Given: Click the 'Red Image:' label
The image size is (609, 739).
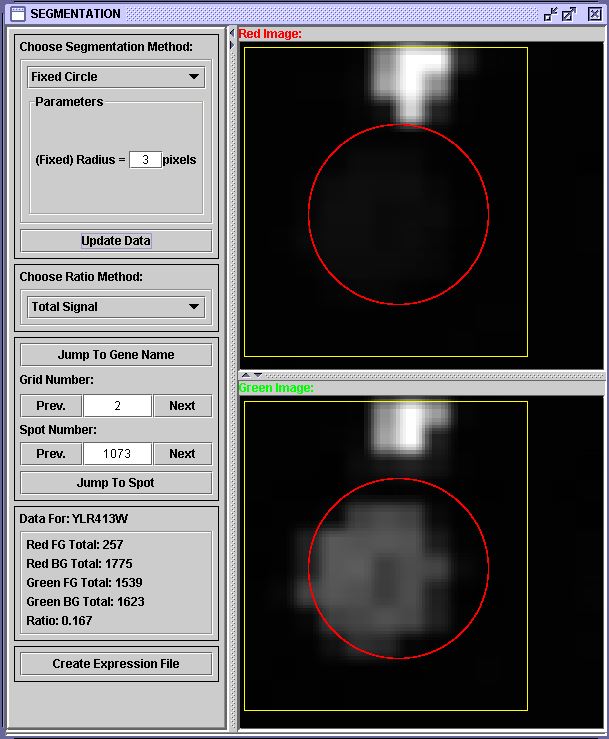Looking at the screenshot, I should point(270,34).
